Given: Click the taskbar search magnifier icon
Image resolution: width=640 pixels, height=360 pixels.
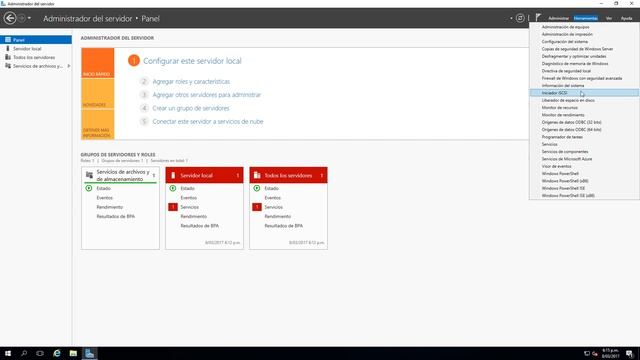Looking at the screenshot, I should [24, 353].
